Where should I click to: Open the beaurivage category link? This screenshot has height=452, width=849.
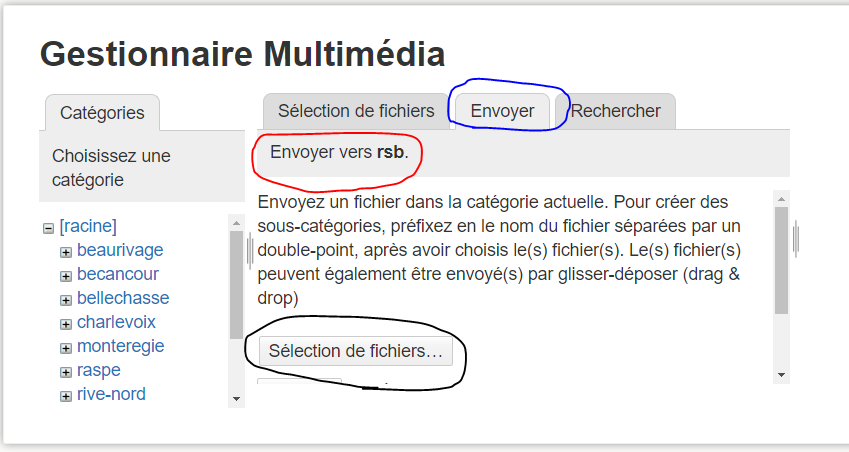pyautogui.click(x=120, y=250)
